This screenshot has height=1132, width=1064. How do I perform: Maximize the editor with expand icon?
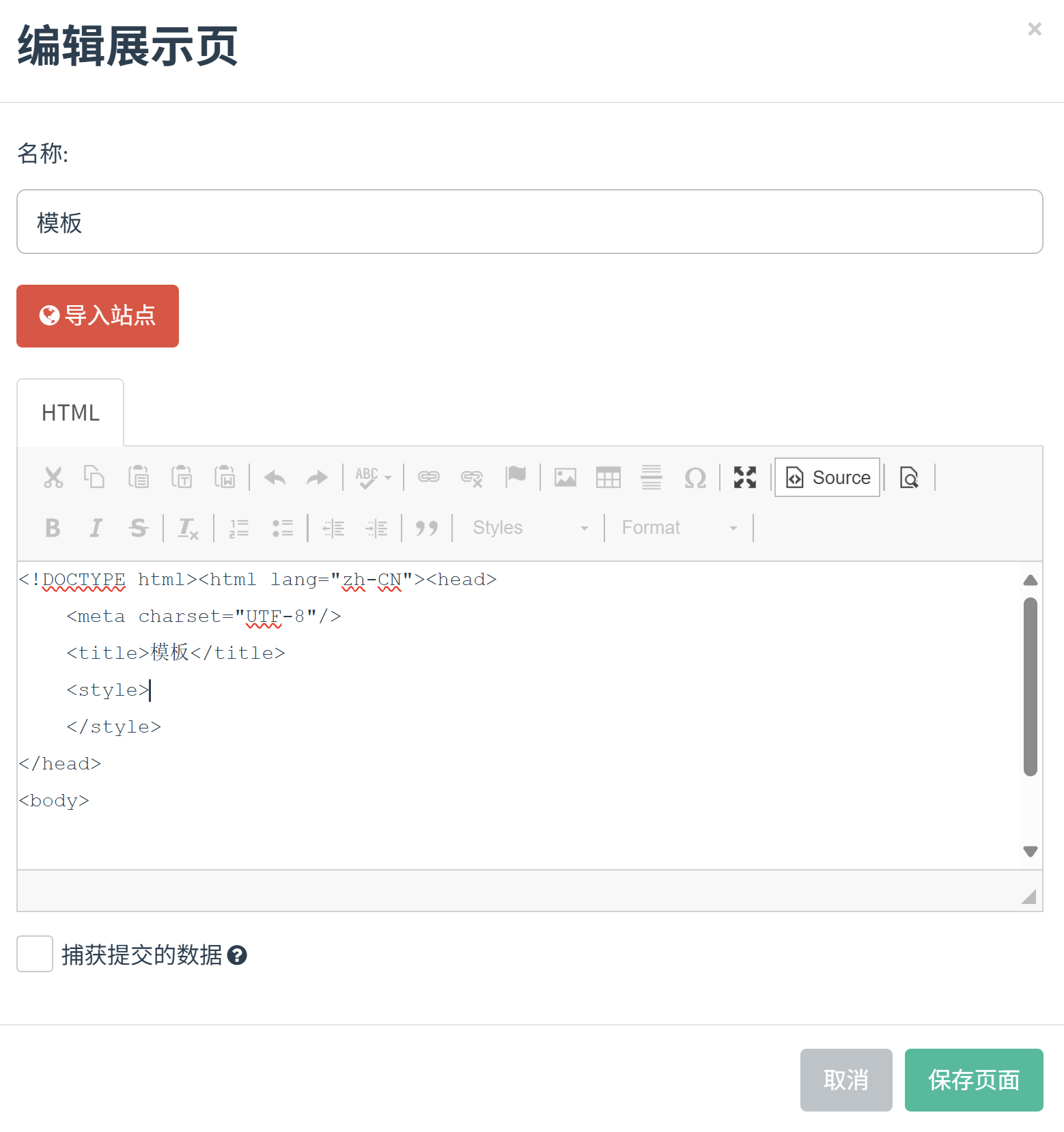pyautogui.click(x=744, y=477)
